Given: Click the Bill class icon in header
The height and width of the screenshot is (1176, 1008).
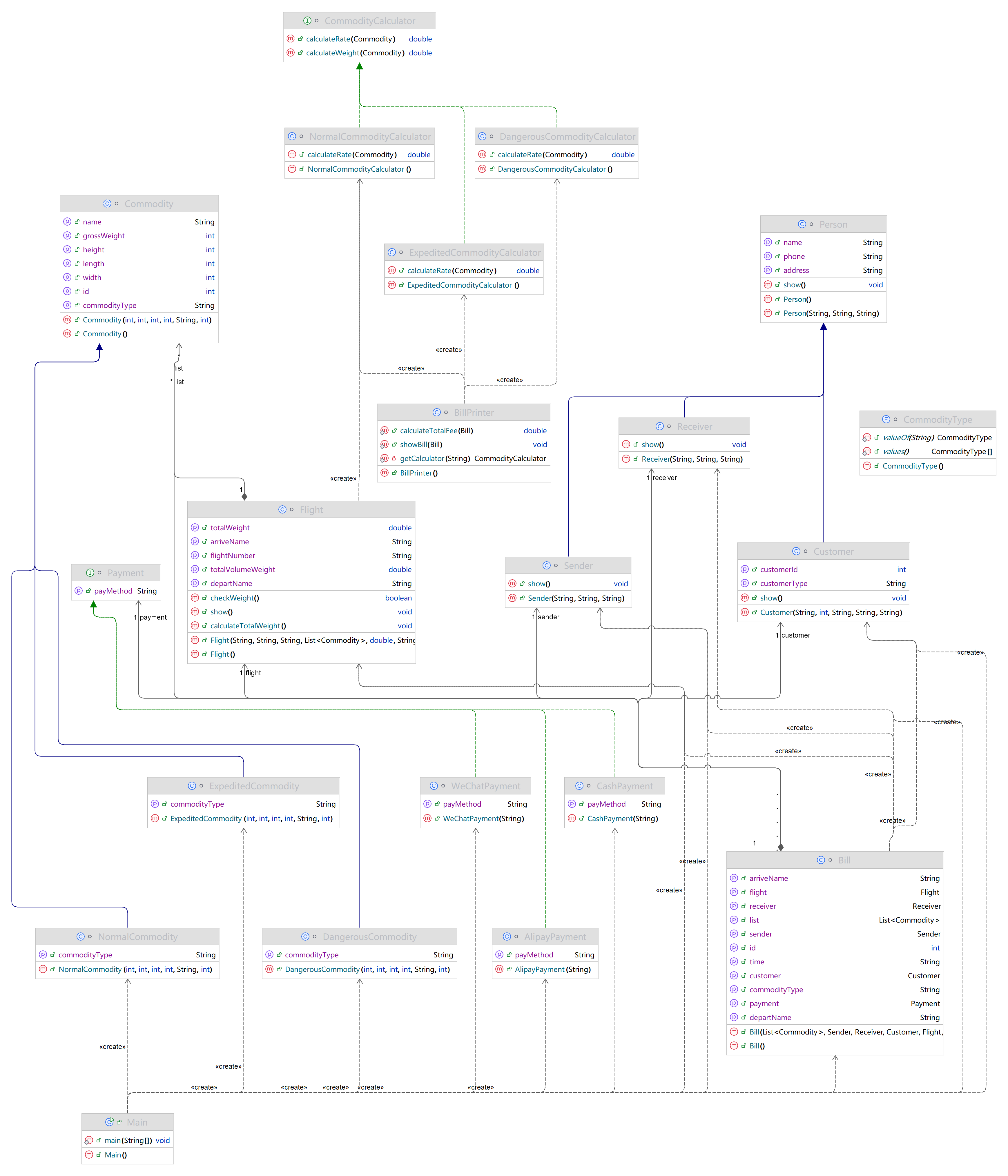Looking at the screenshot, I should pos(821,860).
